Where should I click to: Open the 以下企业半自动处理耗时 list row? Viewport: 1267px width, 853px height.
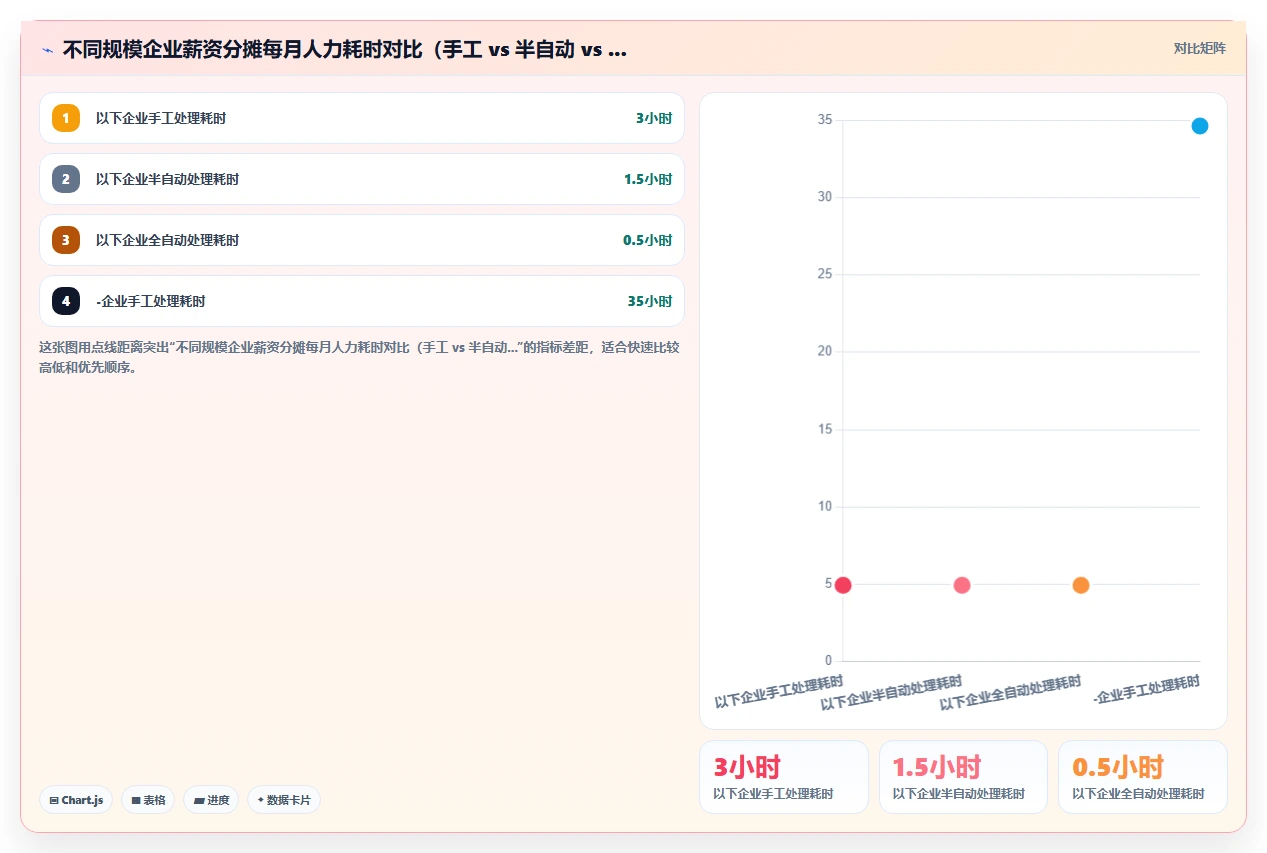pyautogui.click(x=362, y=179)
